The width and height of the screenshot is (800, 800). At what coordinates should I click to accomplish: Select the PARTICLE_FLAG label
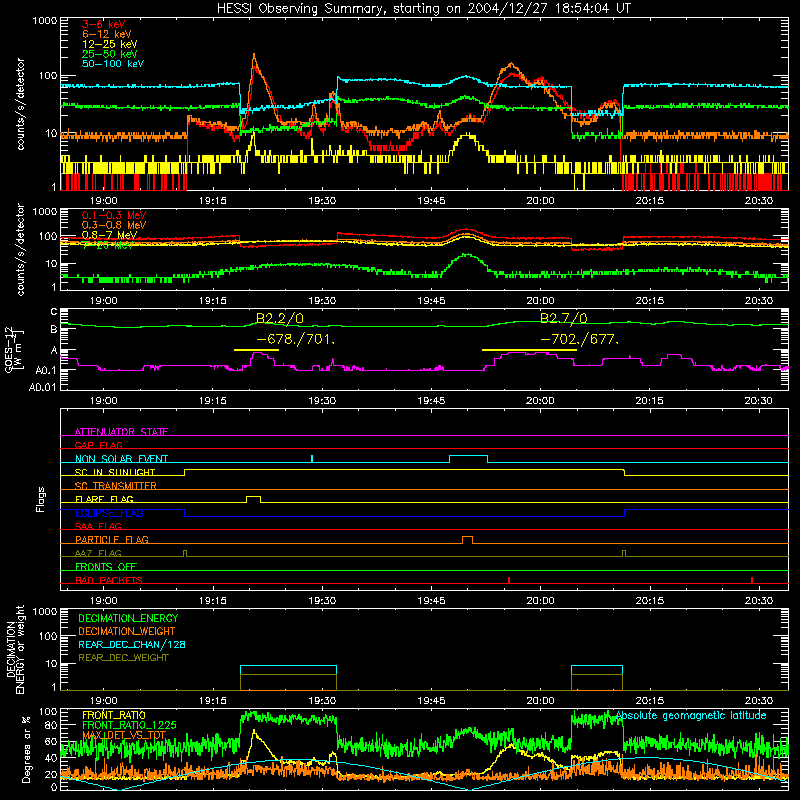tap(112, 539)
